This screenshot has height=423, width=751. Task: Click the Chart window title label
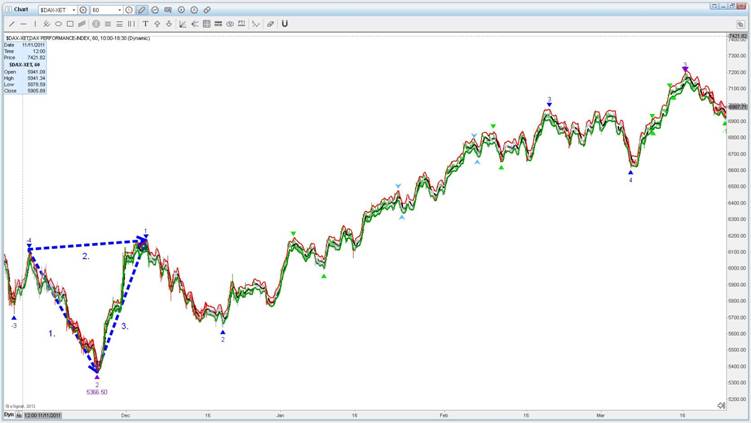pos(20,9)
